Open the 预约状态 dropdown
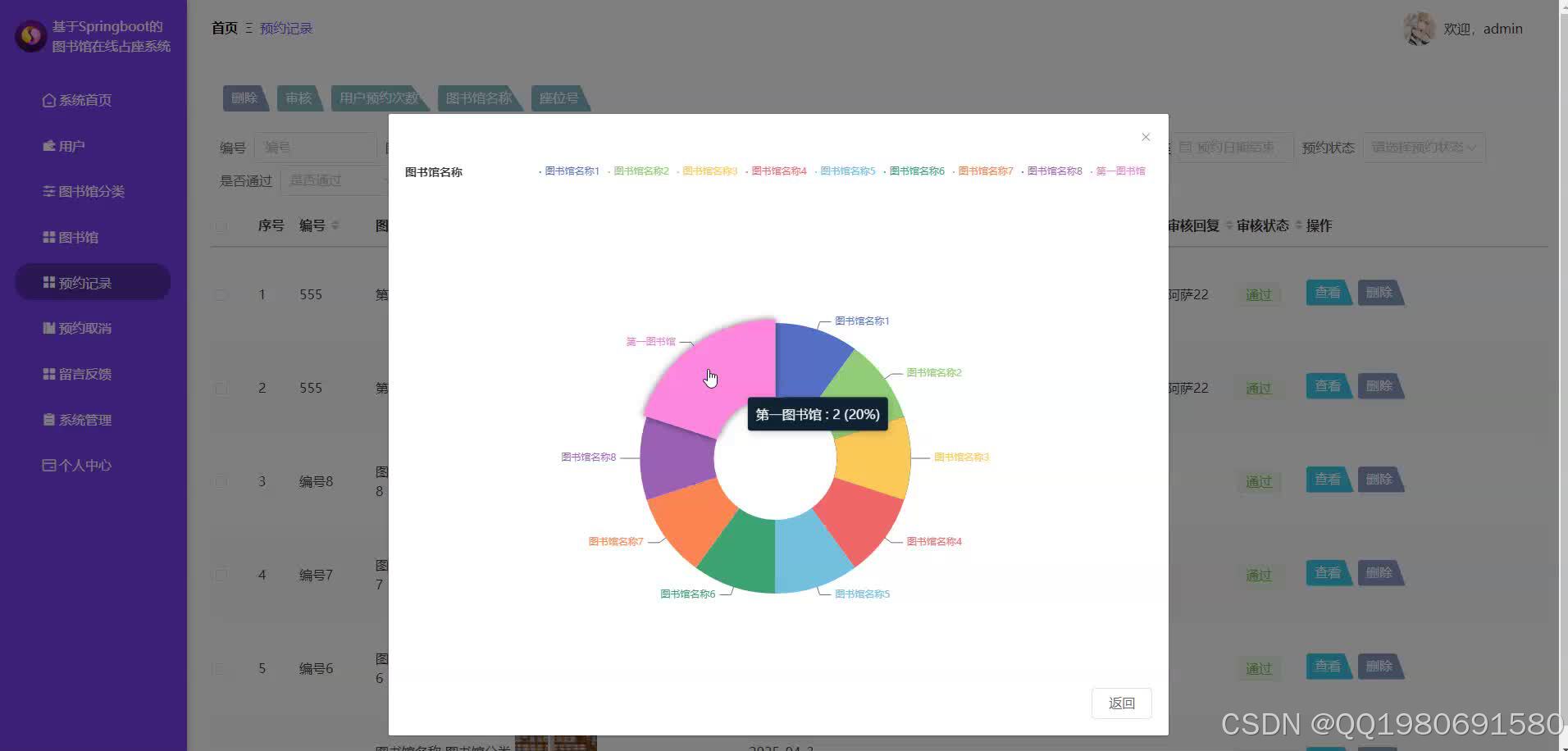Image resolution: width=1568 pixels, height=751 pixels. [1424, 148]
